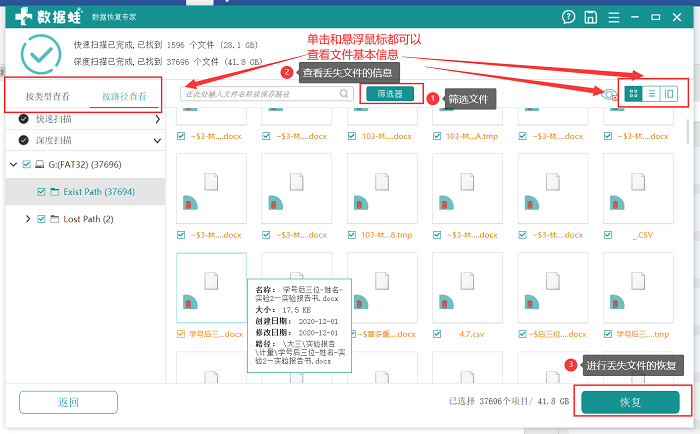The width and height of the screenshot is (700, 434).
Task: Click the file list vertical scrollbar
Action: point(688,132)
